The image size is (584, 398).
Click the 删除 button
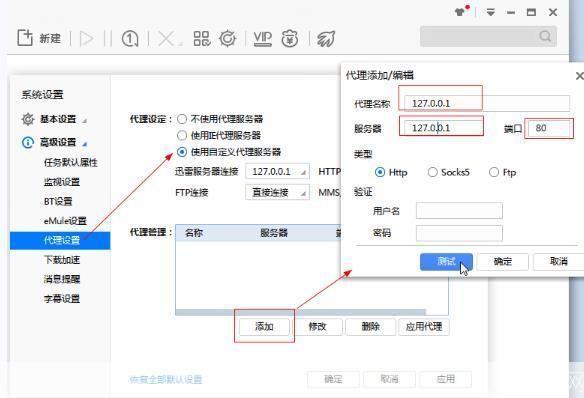tap(371, 327)
